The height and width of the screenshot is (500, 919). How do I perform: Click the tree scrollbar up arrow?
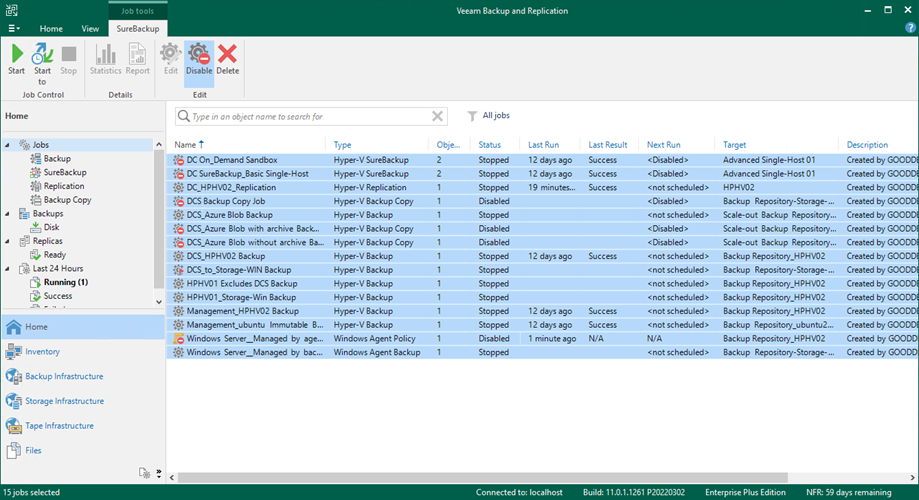point(159,144)
